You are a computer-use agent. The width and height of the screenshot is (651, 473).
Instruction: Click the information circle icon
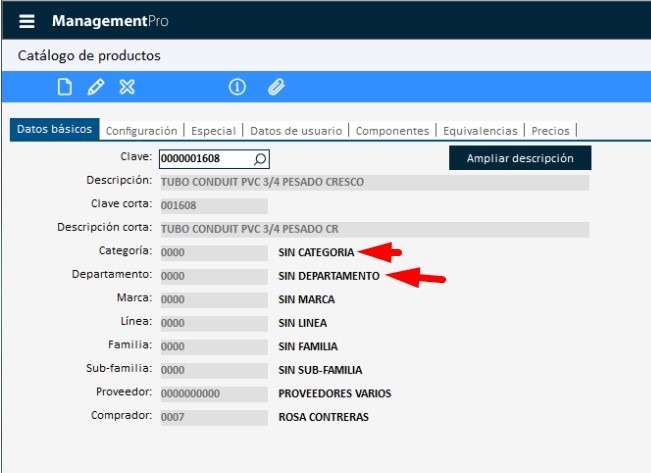[x=237, y=87]
